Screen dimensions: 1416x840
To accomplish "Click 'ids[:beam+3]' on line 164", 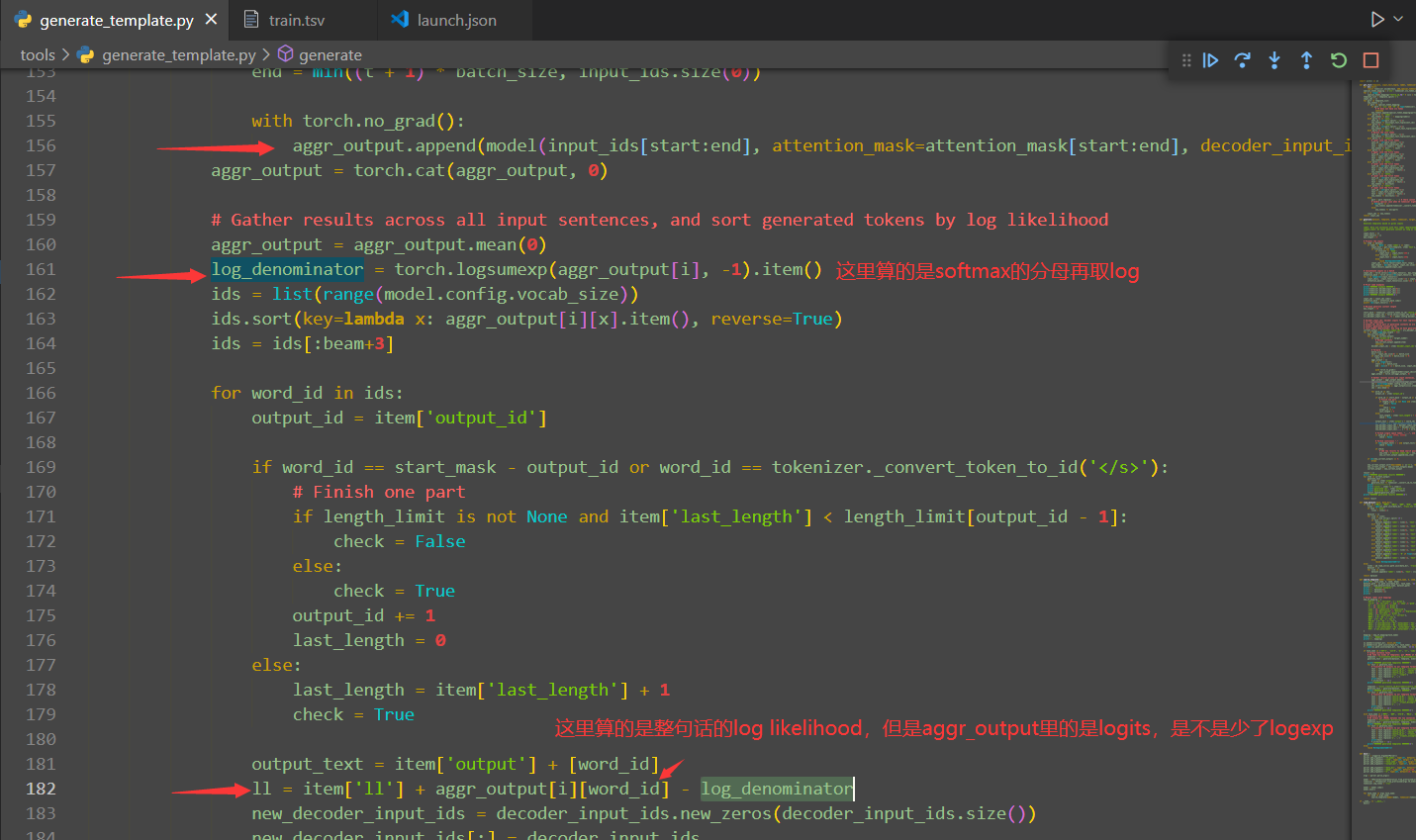I will [332, 343].
